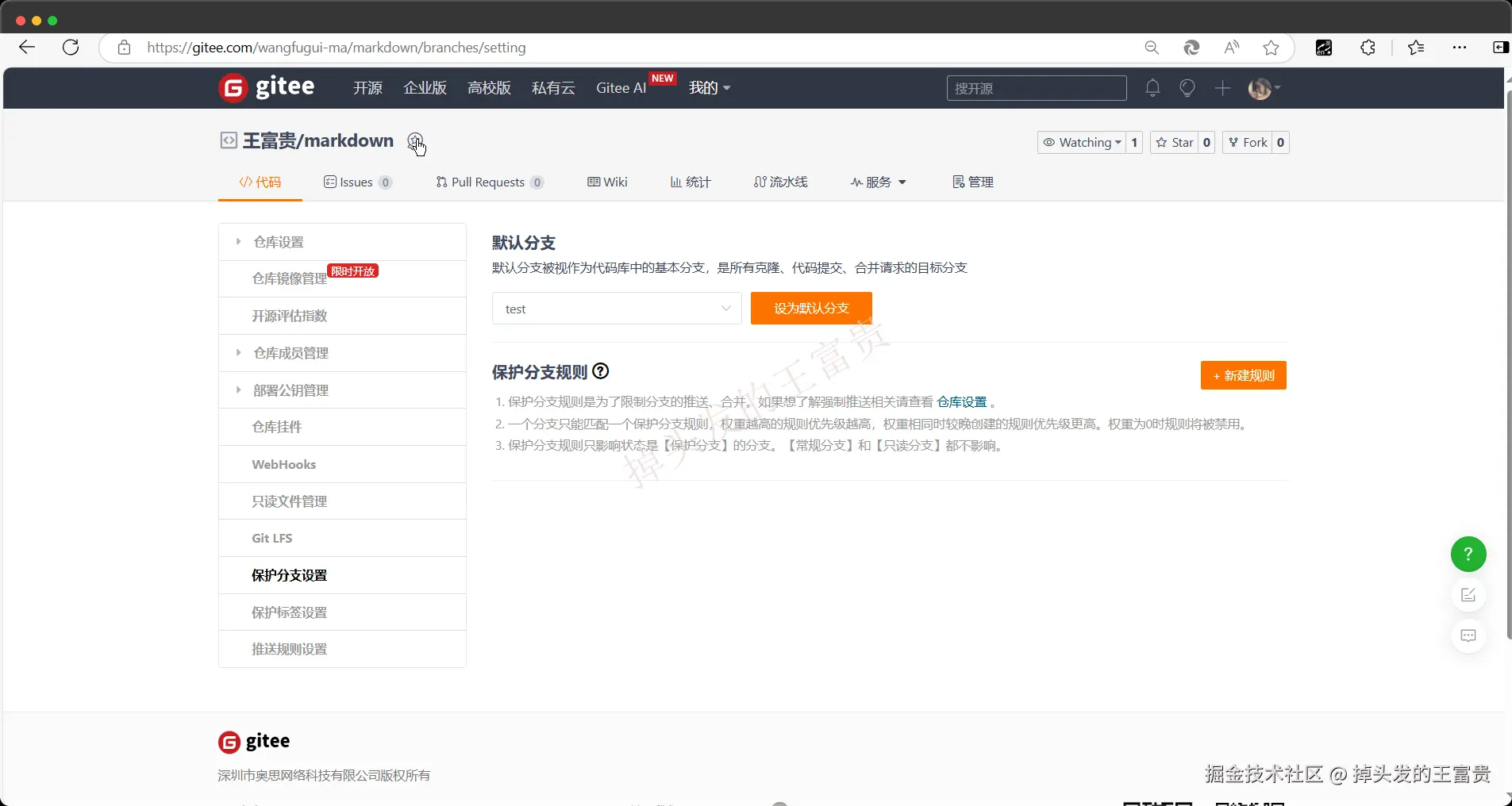Open the 我的 dropdown menu
This screenshot has height=806, width=1512.
(x=710, y=88)
